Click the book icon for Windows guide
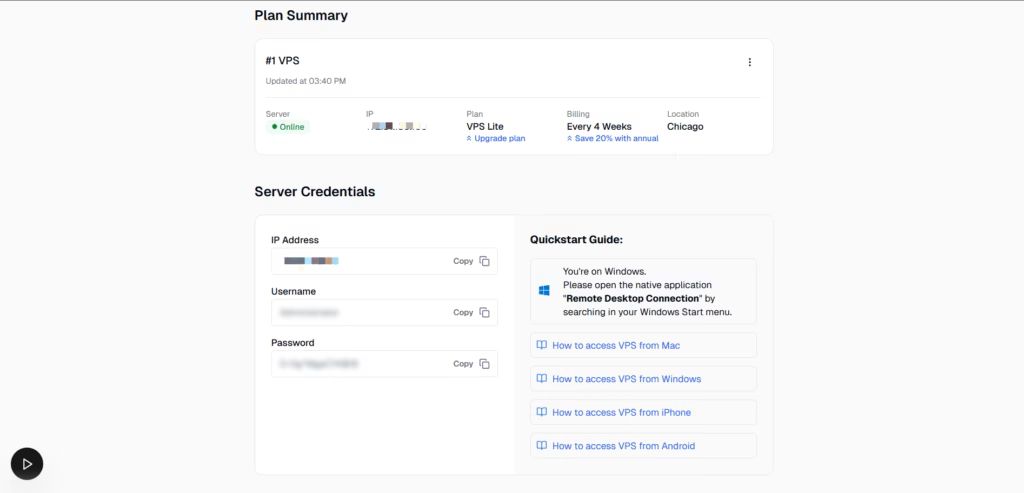This screenshot has height=493, width=1024. pos(541,379)
